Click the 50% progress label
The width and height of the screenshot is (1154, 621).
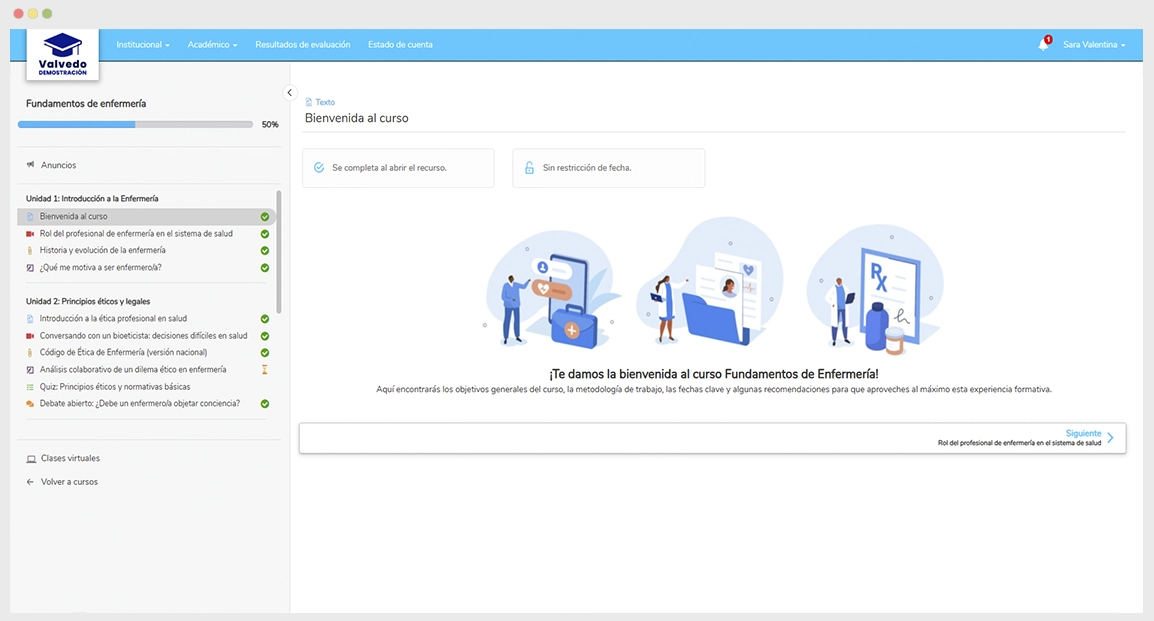tap(270, 125)
